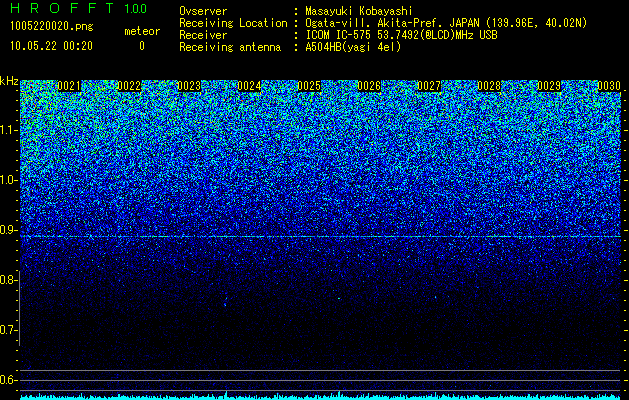629x400 pixels.
Task: Click the kHz axis unit label
Action: pyautogui.click(x=9, y=81)
